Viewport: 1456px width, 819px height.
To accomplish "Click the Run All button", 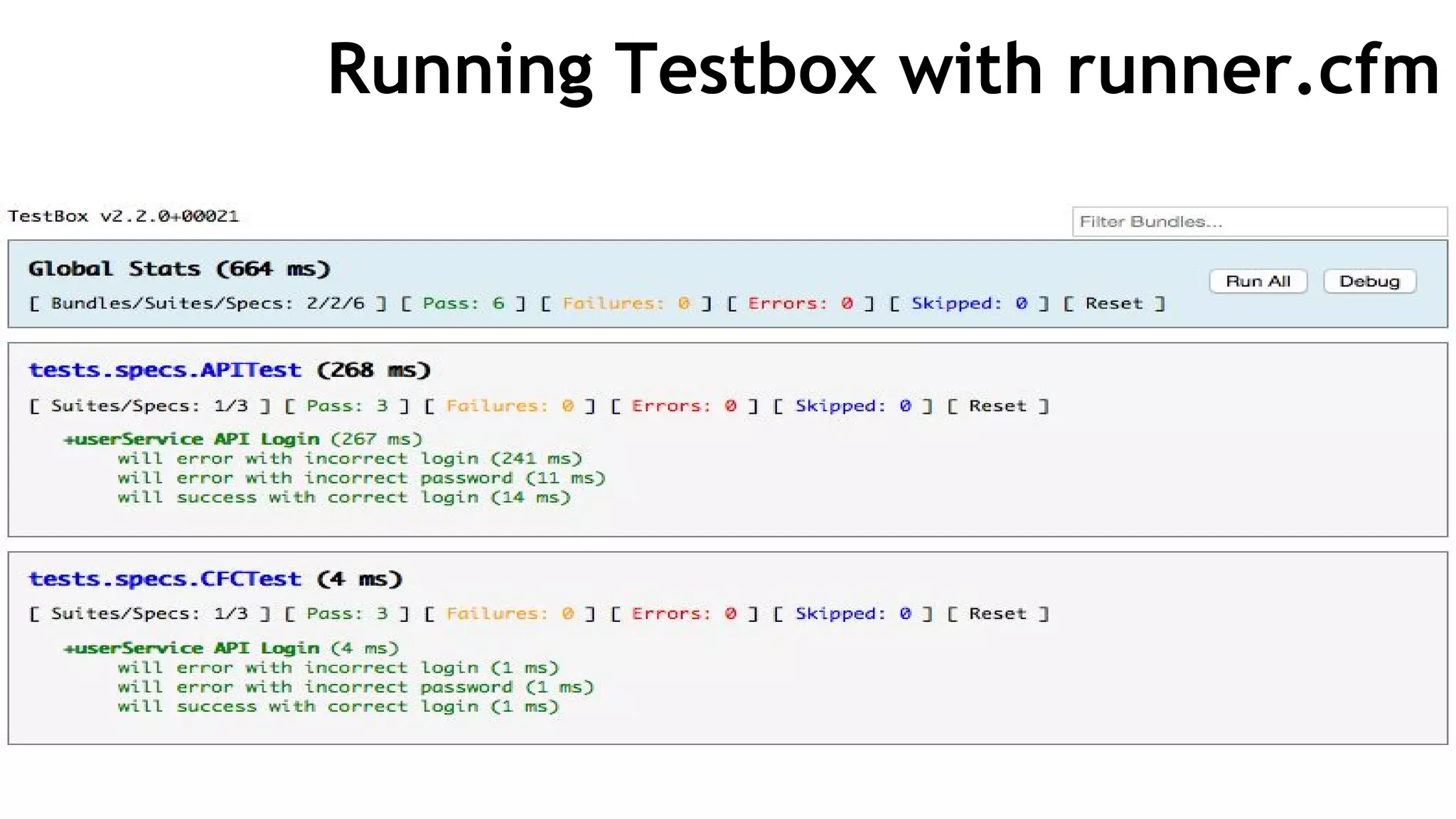I will pos(1258,282).
